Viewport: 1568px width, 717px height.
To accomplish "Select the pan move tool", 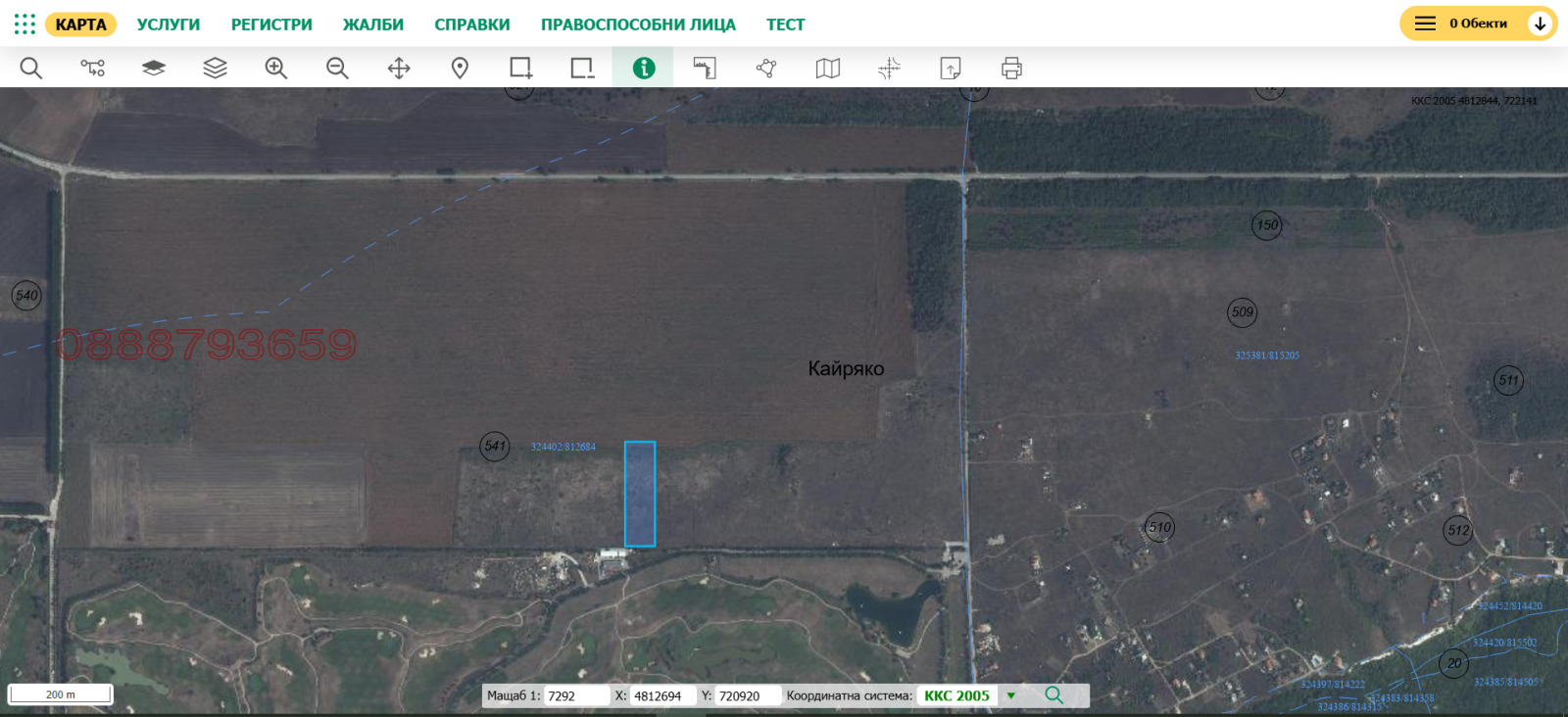I will click(x=399, y=68).
